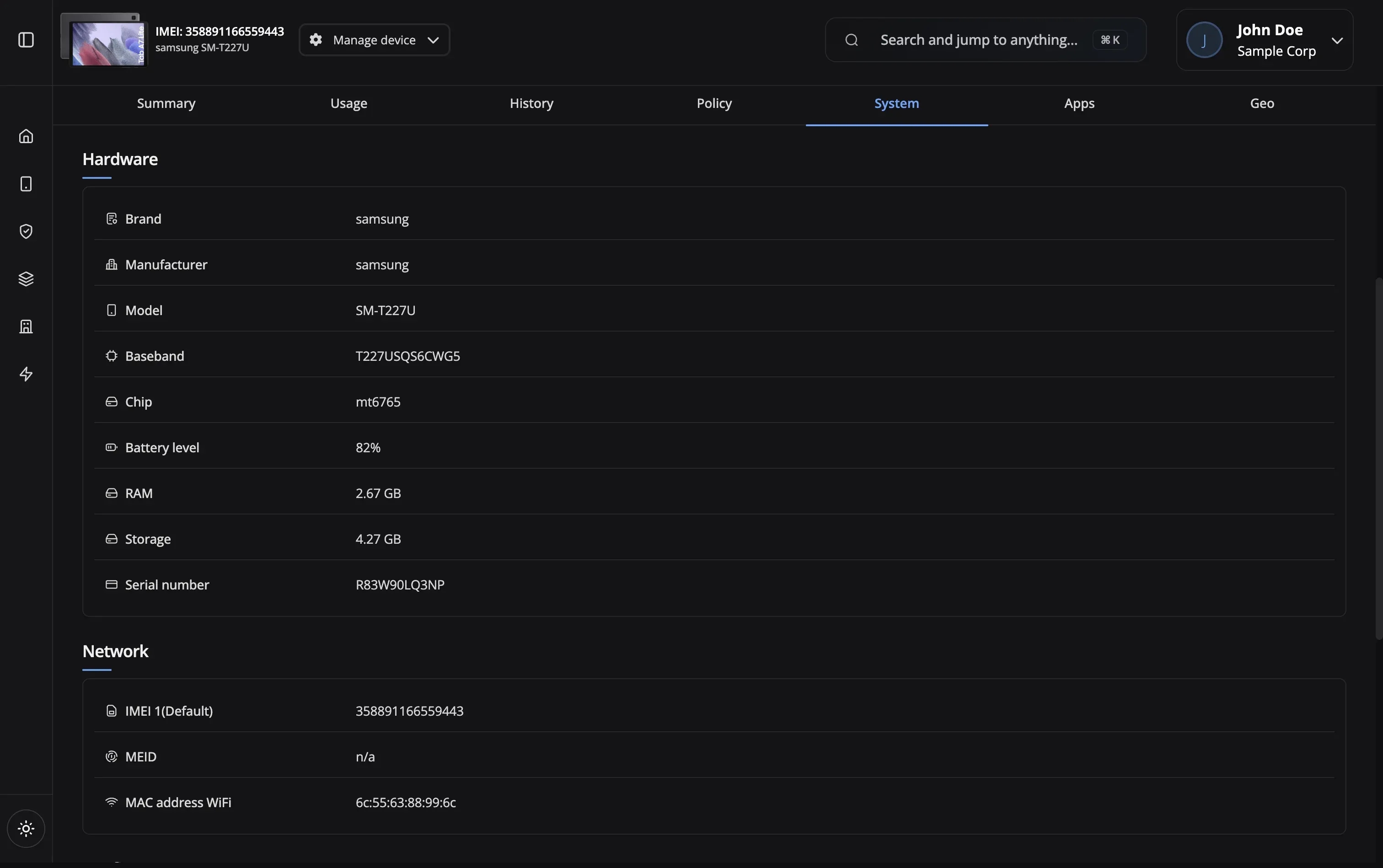Select the Policy tab

tap(713, 103)
